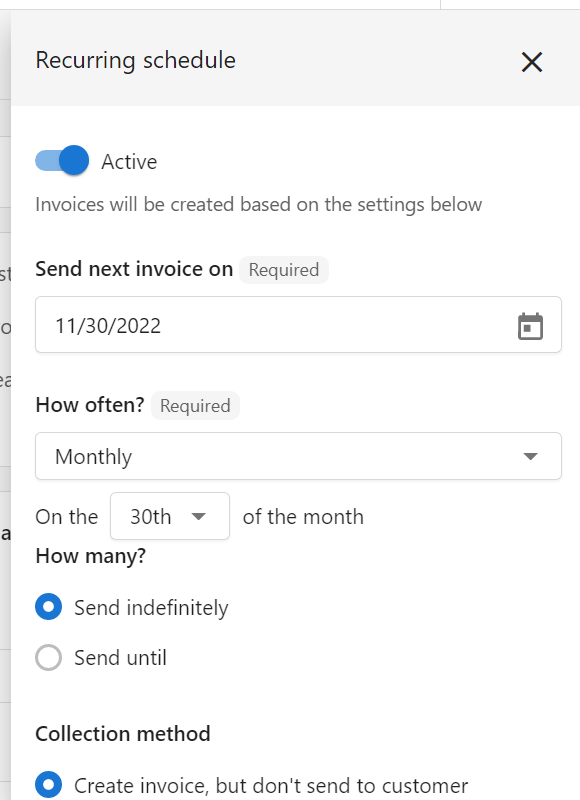
Task: Click the Recurring schedule panel title
Action: pyautogui.click(x=136, y=60)
